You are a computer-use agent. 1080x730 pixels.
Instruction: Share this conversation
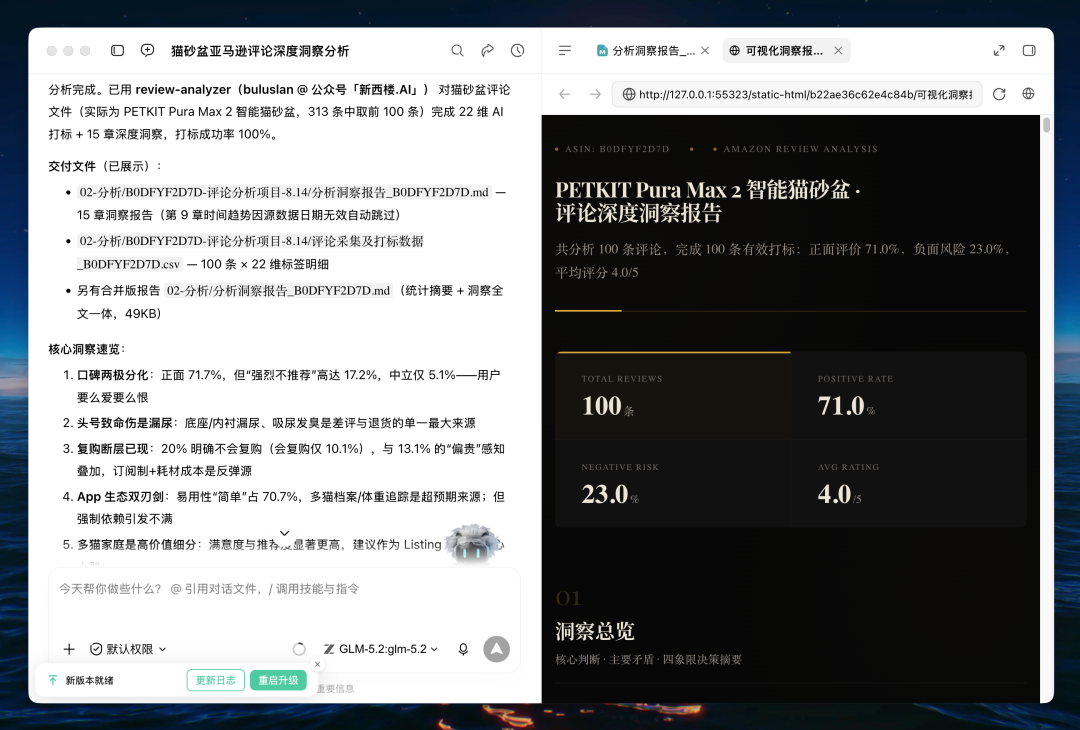(x=488, y=50)
